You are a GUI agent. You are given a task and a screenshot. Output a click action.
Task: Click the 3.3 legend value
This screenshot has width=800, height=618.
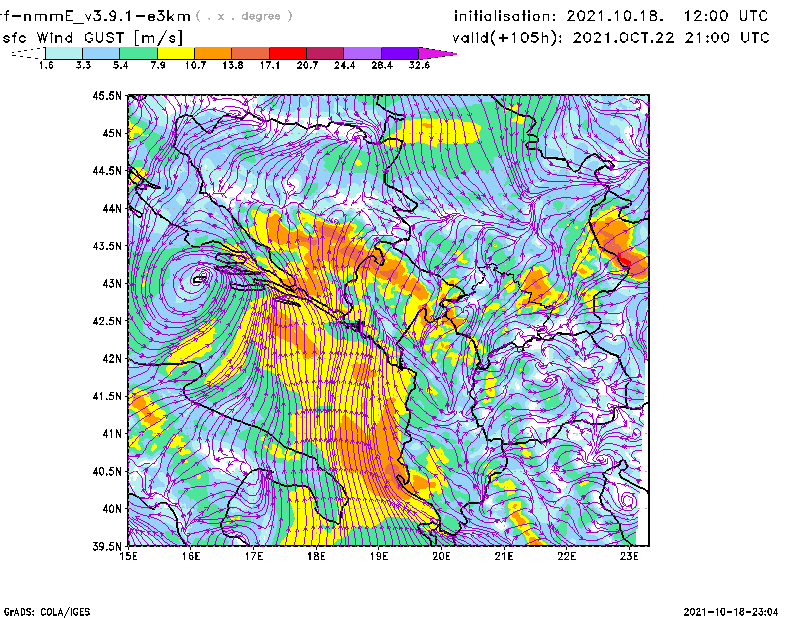coord(83,65)
